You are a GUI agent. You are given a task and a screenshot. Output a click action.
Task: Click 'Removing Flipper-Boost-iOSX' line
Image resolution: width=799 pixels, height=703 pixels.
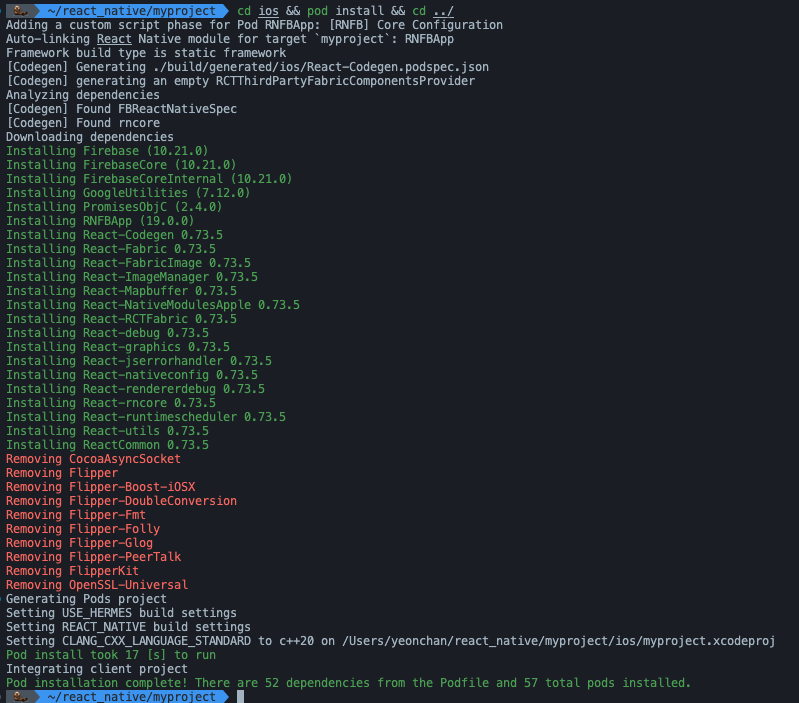(100, 488)
